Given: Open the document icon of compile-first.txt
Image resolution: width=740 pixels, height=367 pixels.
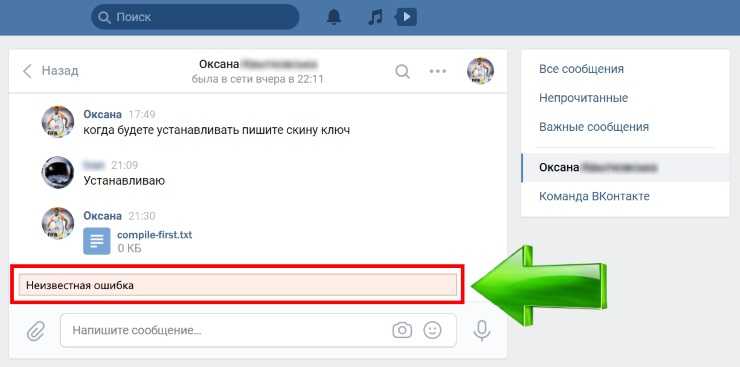Looking at the screenshot, I should click(x=97, y=241).
